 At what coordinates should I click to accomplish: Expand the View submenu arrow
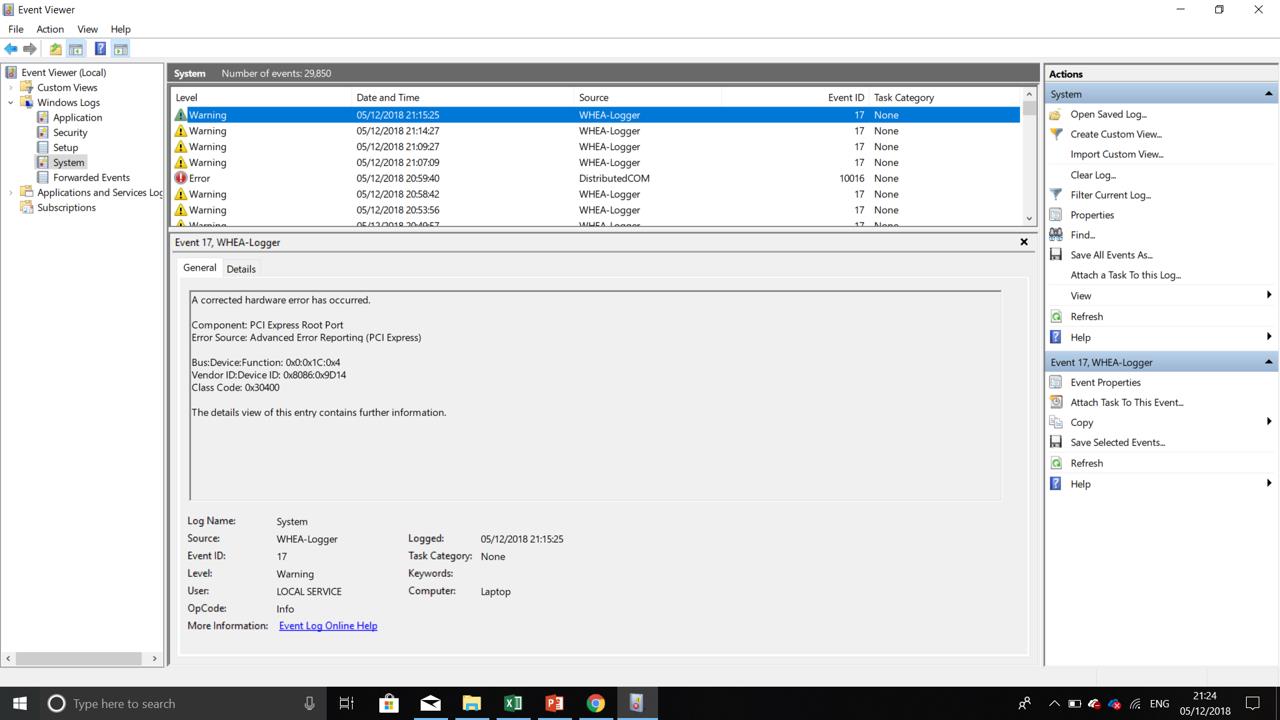pyautogui.click(x=1268, y=295)
